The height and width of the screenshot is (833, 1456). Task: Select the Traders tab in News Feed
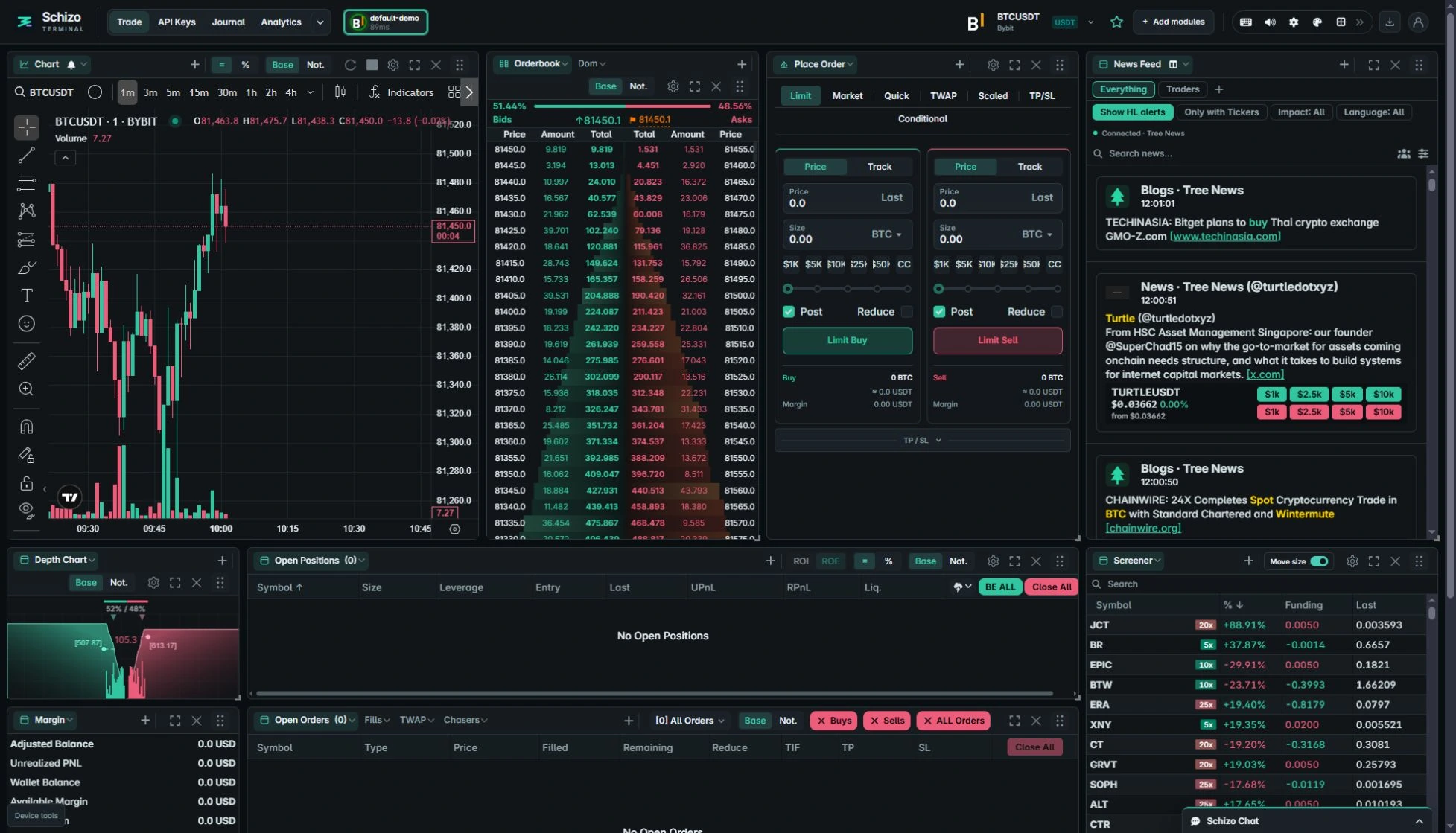coord(1183,89)
